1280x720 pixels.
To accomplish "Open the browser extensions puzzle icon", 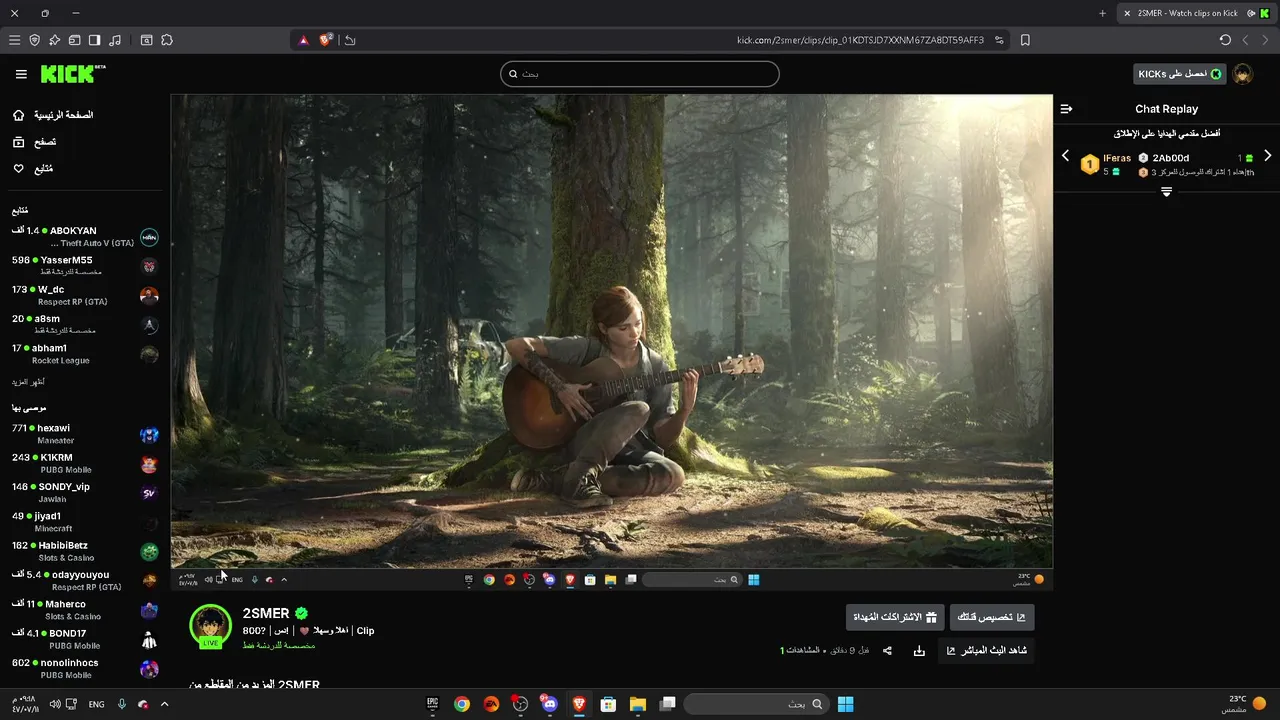I will pyautogui.click(x=167, y=40).
